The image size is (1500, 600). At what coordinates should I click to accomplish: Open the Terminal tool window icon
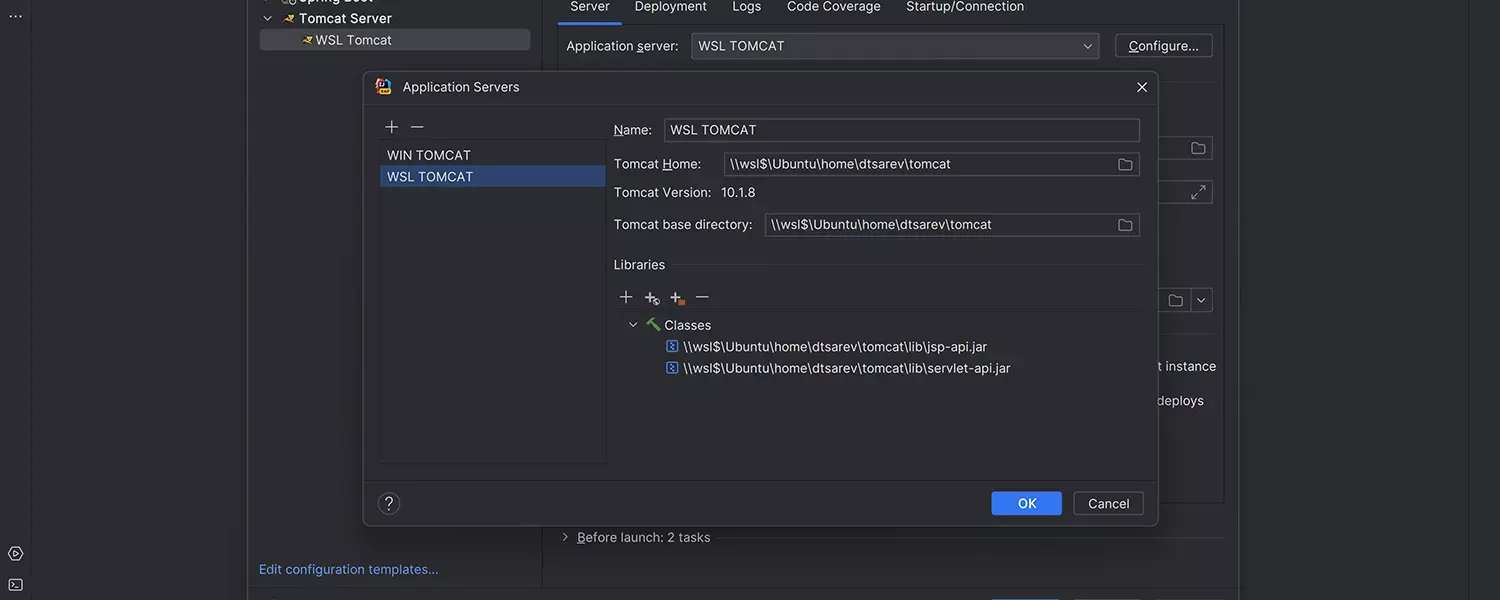tap(15, 585)
